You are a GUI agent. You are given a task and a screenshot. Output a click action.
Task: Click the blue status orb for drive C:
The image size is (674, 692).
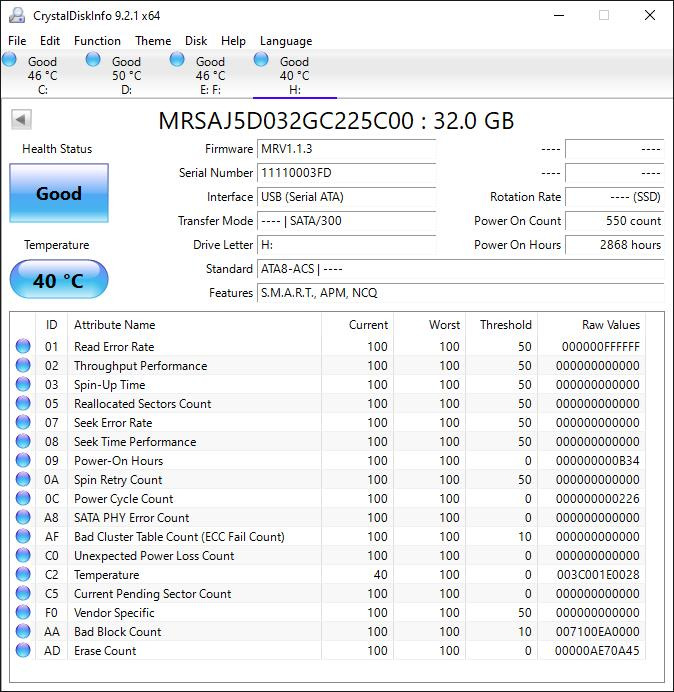click(9, 59)
